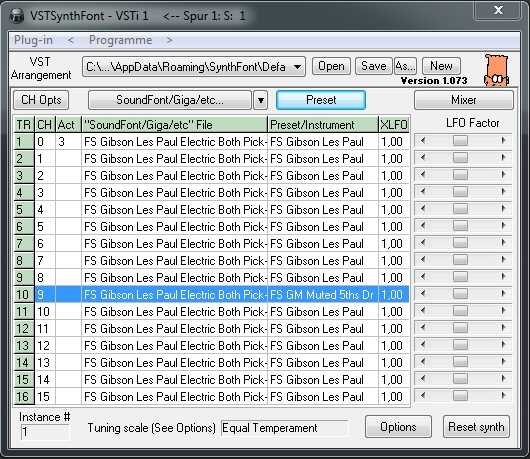The height and width of the screenshot is (459, 530).
Task: Select track 1 row header
Action: click(24, 142)
